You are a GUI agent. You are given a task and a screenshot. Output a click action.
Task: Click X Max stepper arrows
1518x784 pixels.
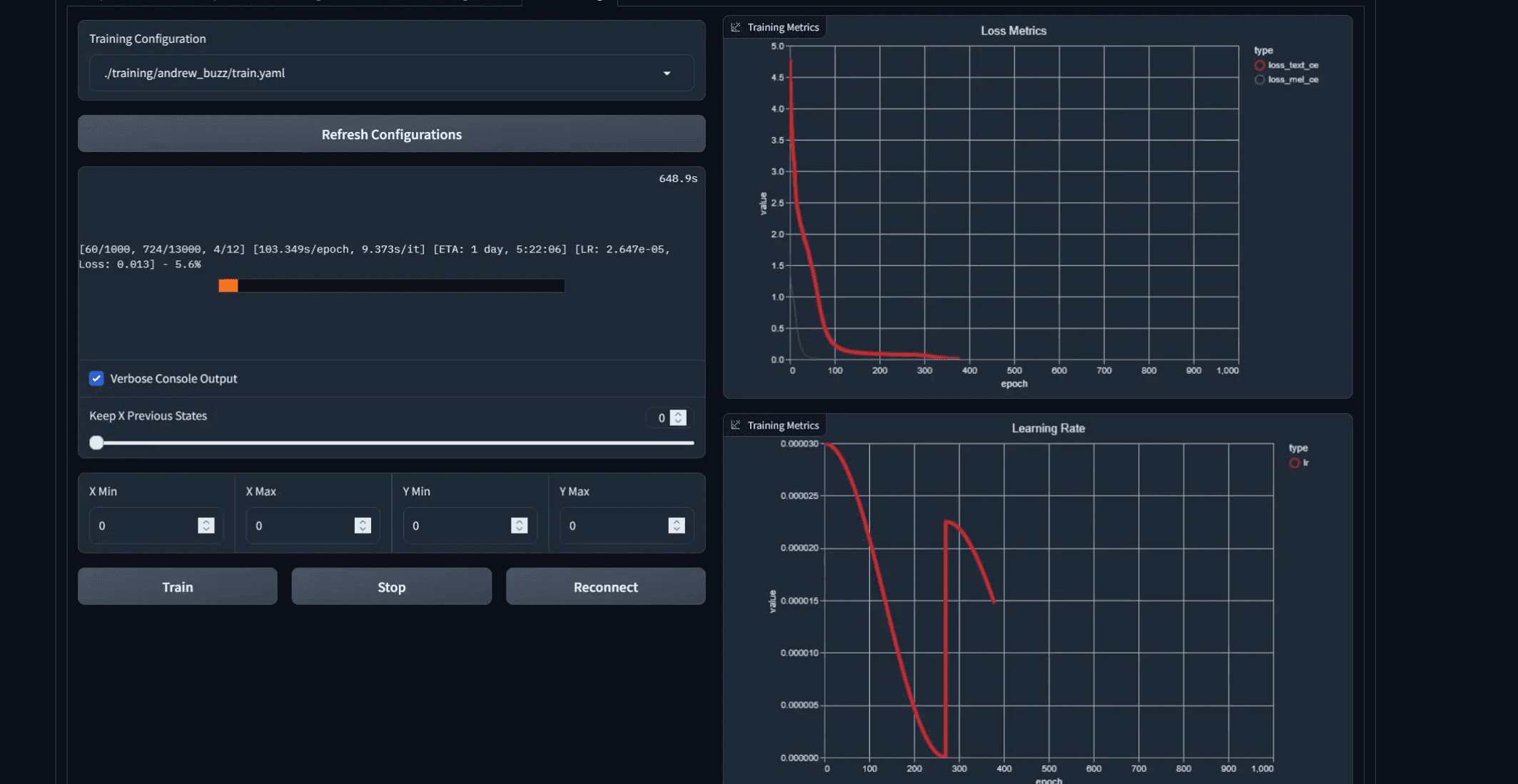point(363,526)
